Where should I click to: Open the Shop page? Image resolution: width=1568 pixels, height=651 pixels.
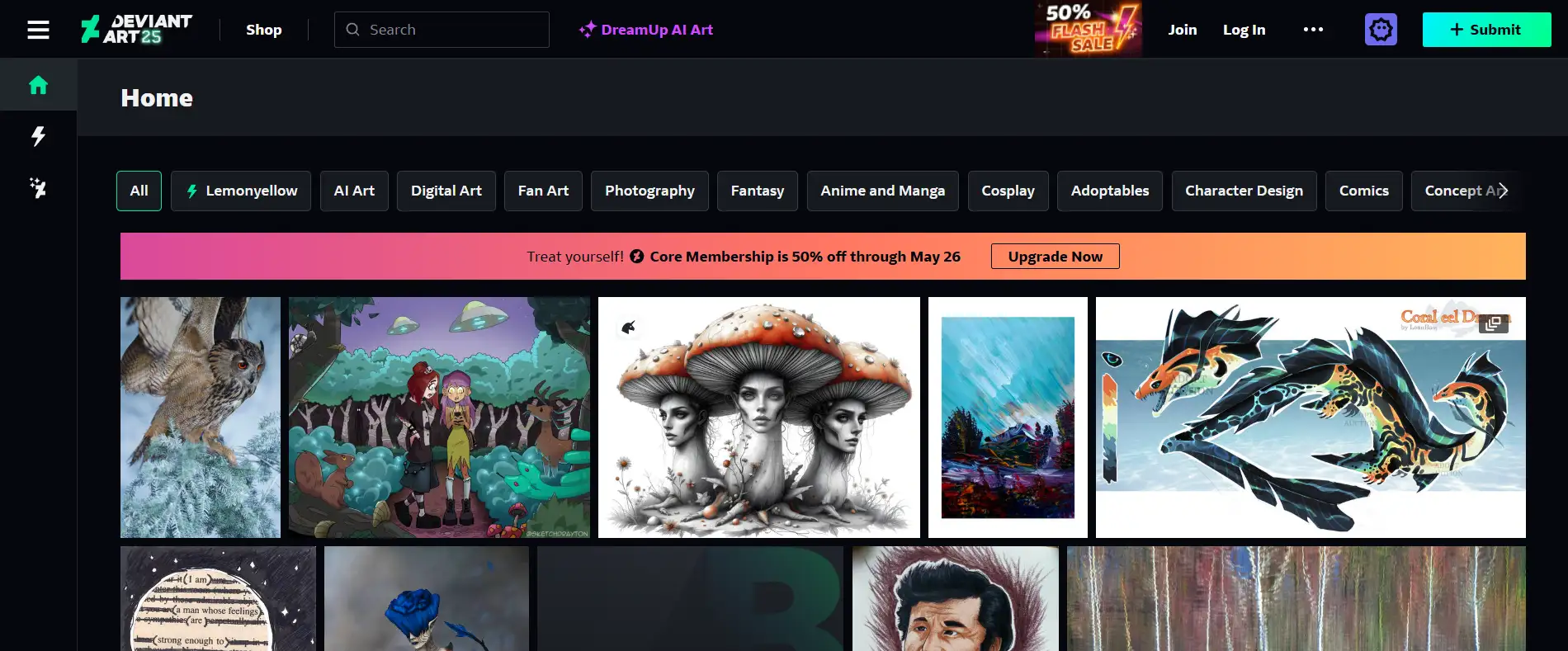264,30
